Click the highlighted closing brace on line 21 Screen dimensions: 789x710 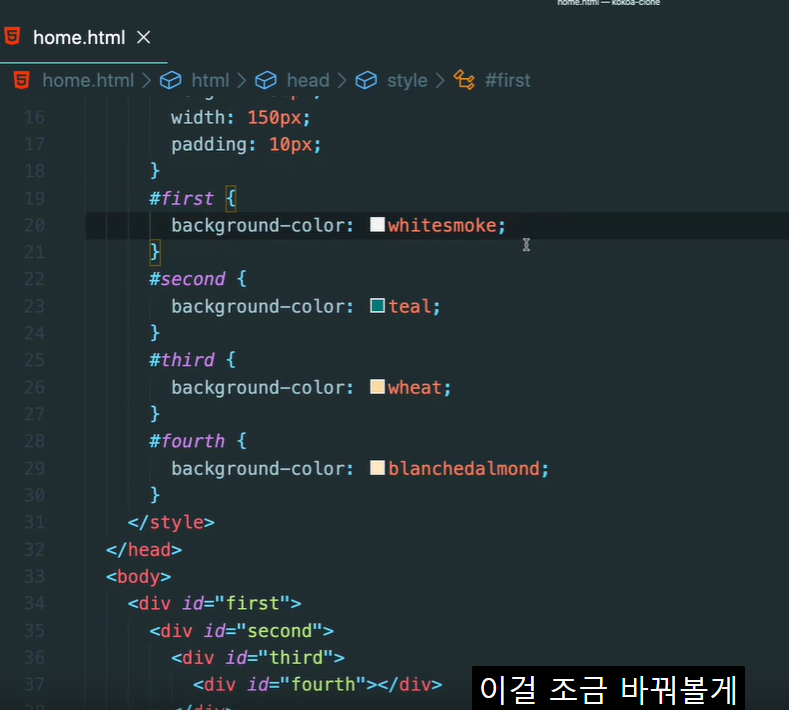[155, 252]
